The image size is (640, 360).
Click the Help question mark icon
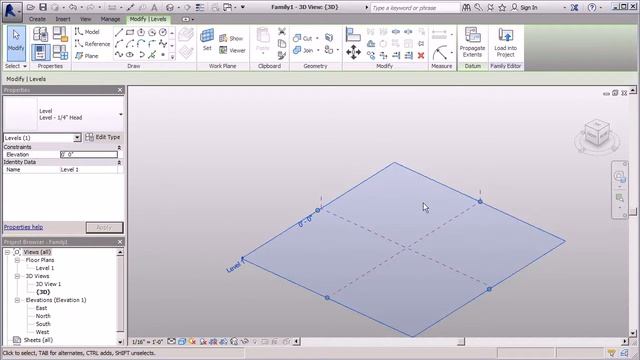coord(592,7)
